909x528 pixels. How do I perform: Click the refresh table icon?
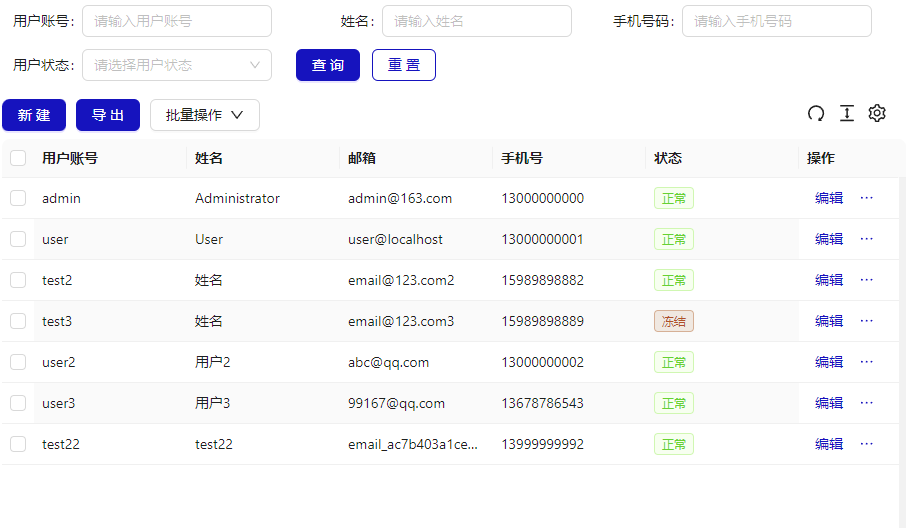coord(816,114)
